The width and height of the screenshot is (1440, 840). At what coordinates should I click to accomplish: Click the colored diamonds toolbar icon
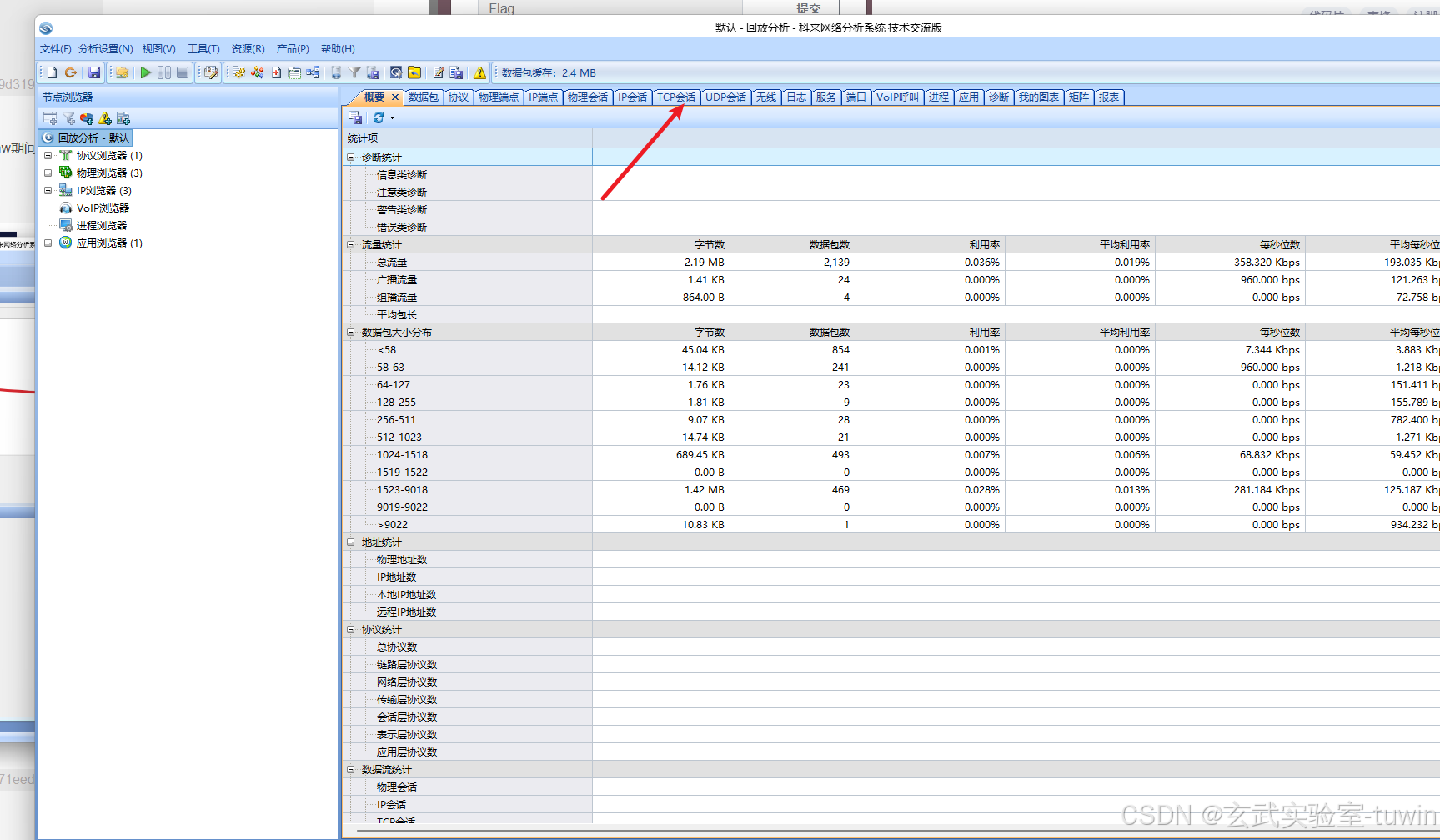pos(258,72)
